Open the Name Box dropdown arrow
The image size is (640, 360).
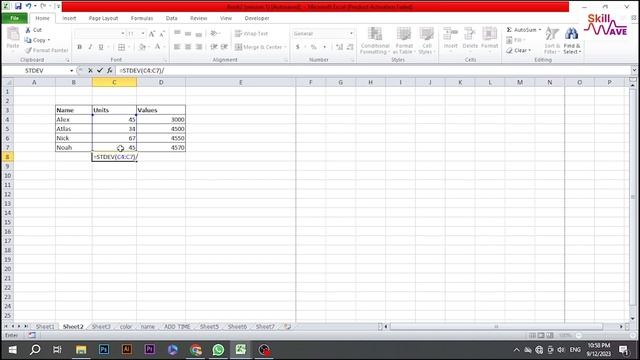[x=71, y=71]
